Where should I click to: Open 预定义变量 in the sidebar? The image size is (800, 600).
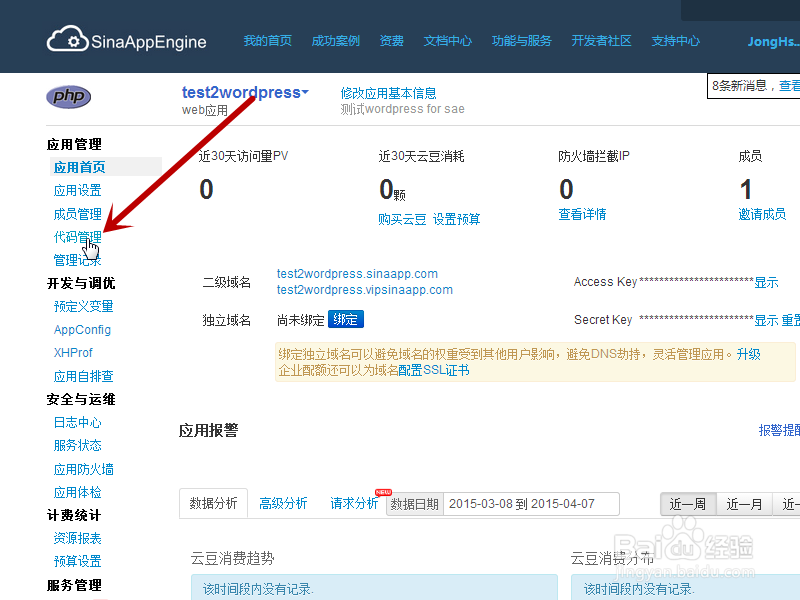(x=83, y=306)
